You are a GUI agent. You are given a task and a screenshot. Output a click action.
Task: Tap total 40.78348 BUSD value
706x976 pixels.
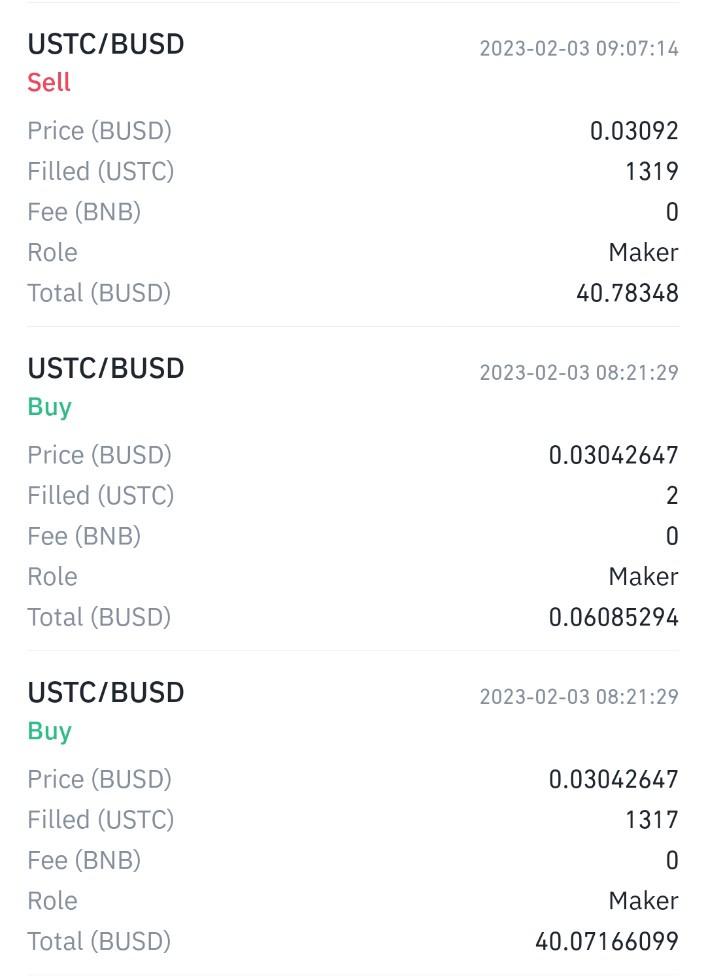(627, 293)
